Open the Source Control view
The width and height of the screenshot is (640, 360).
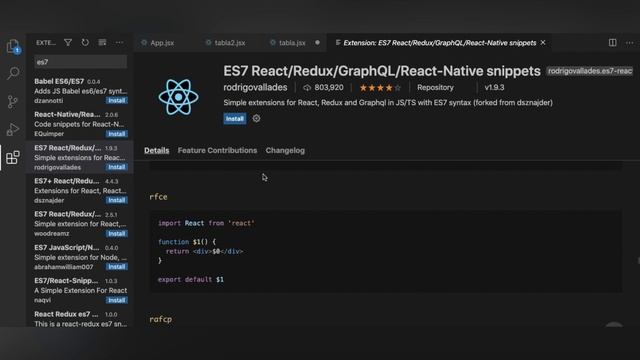[13, 101]
